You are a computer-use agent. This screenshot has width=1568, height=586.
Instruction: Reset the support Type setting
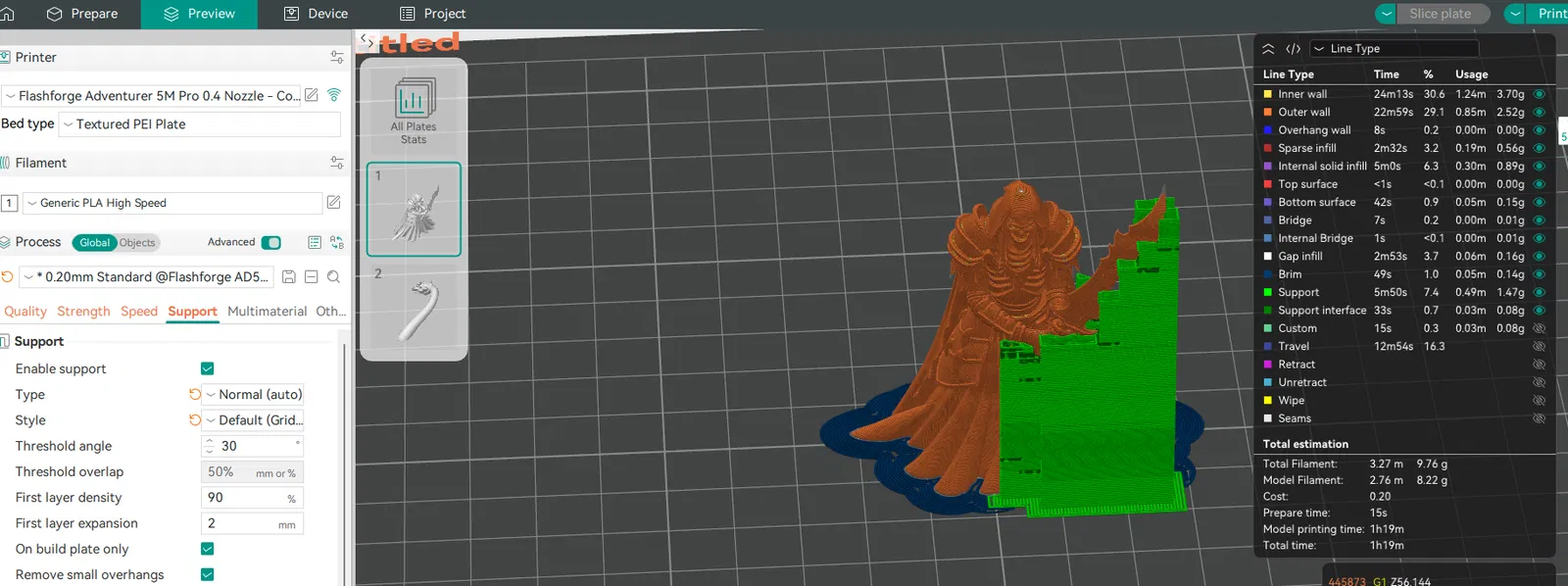click(195, 394)
